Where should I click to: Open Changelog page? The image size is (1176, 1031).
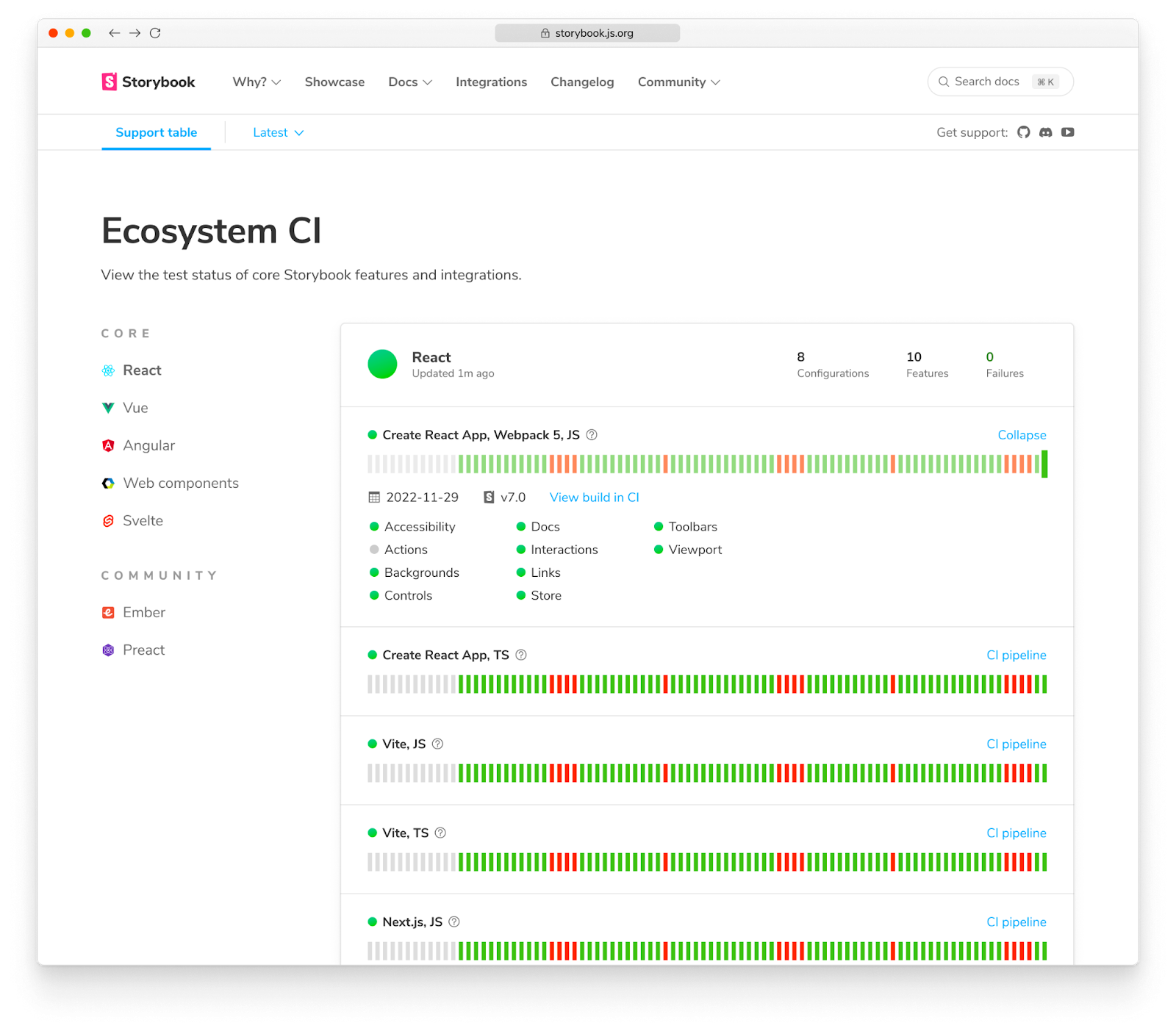tap(582, 82)
